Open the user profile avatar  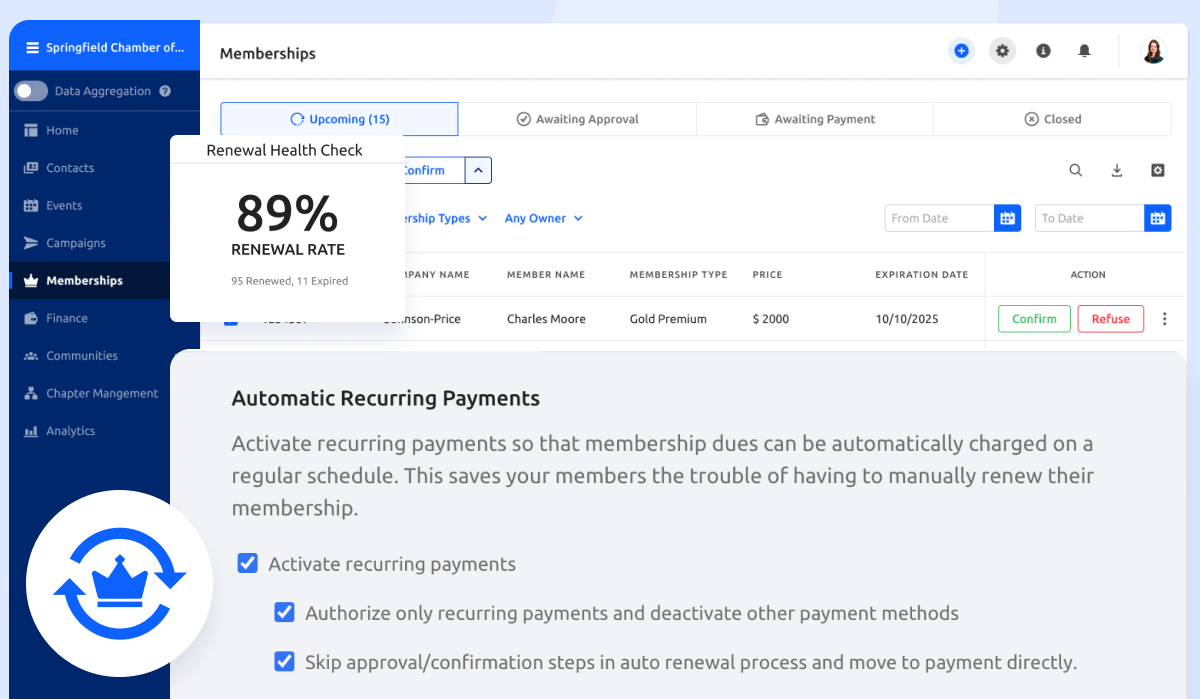[x=1153, y=51]
